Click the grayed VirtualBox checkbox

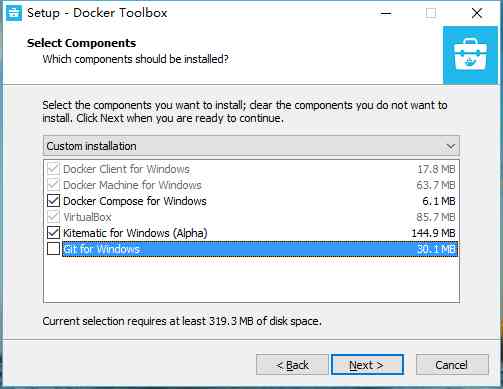53,217
